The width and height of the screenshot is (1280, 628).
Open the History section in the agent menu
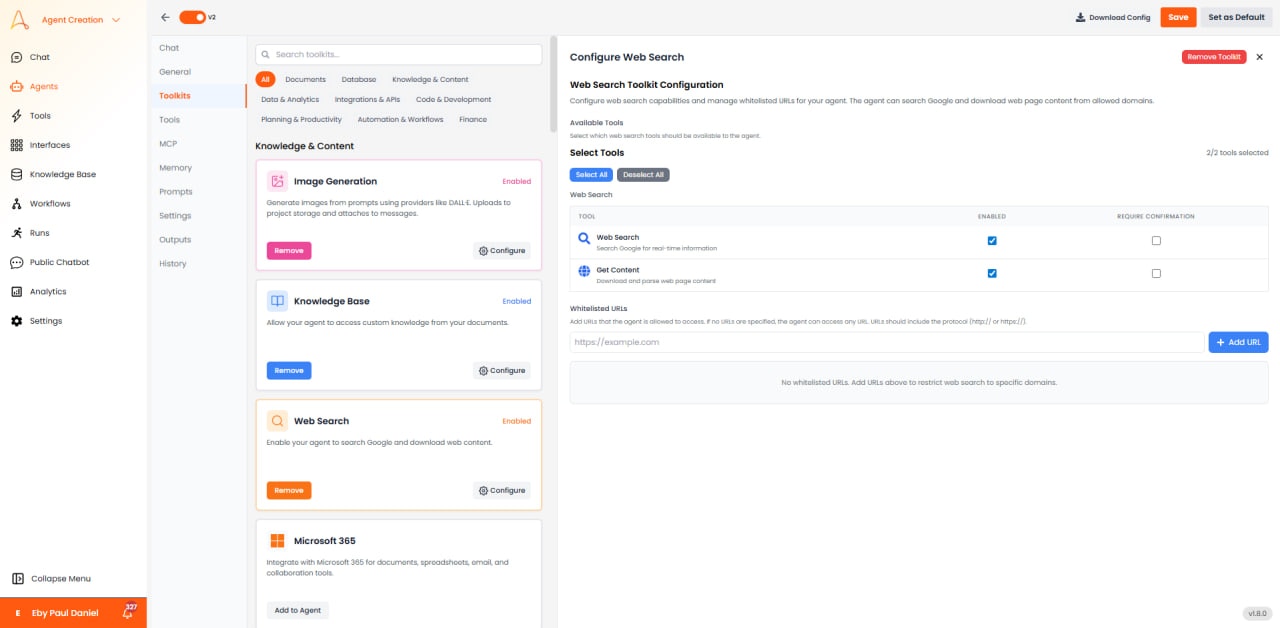coord(171,263)
